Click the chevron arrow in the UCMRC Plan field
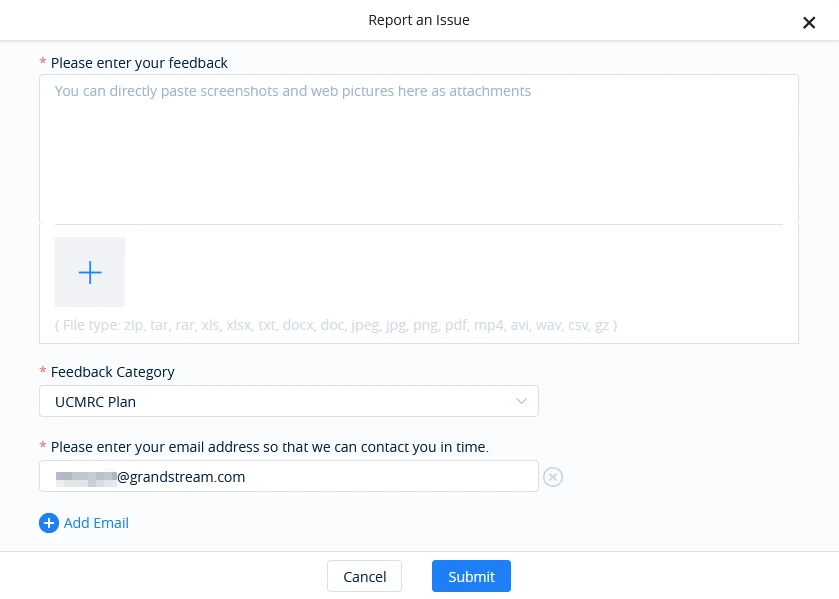The image size is (839, 599). coord(521,401)
